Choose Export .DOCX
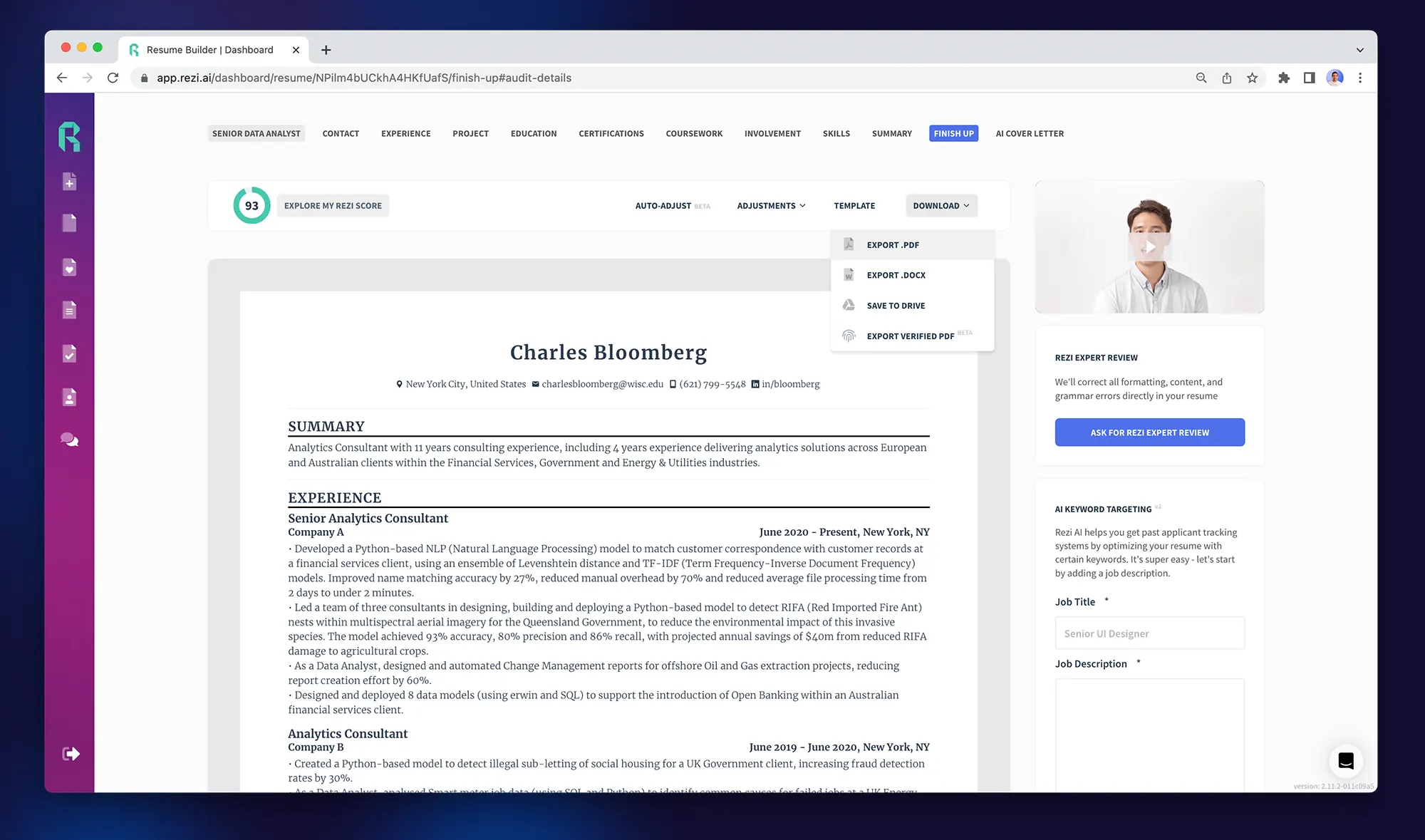 click(x=912, y=275)
